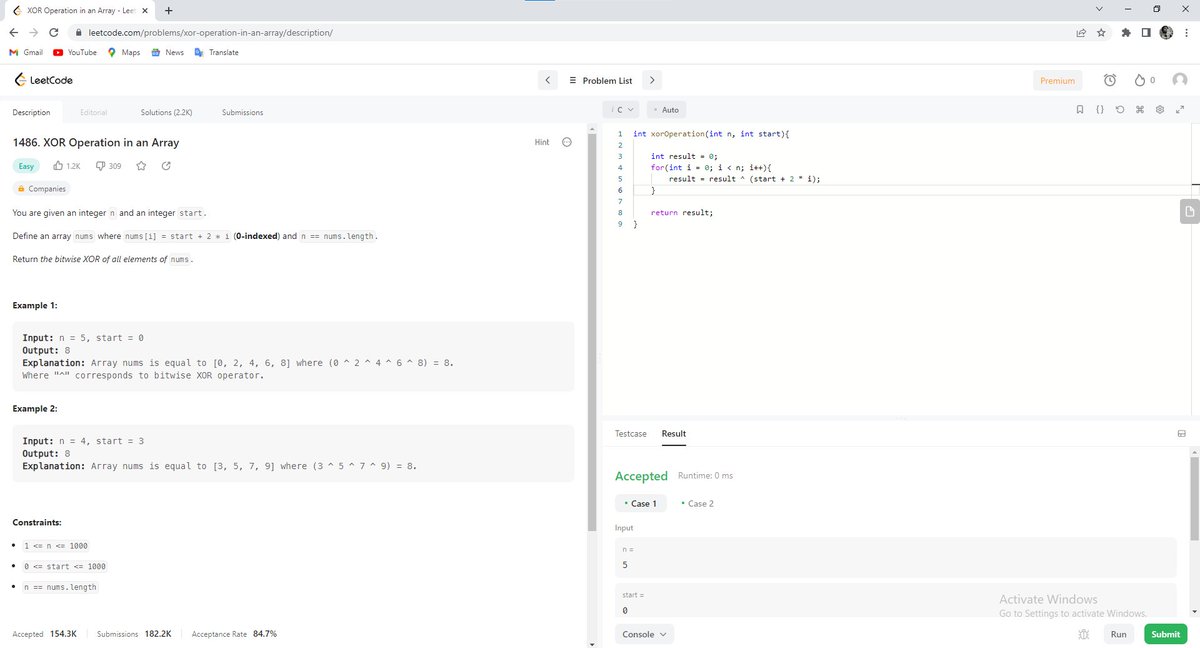Click the problem title "1486. XOR Operation in an Array"
Screen dimensions: 1200x648
click(x=96, y=143)
